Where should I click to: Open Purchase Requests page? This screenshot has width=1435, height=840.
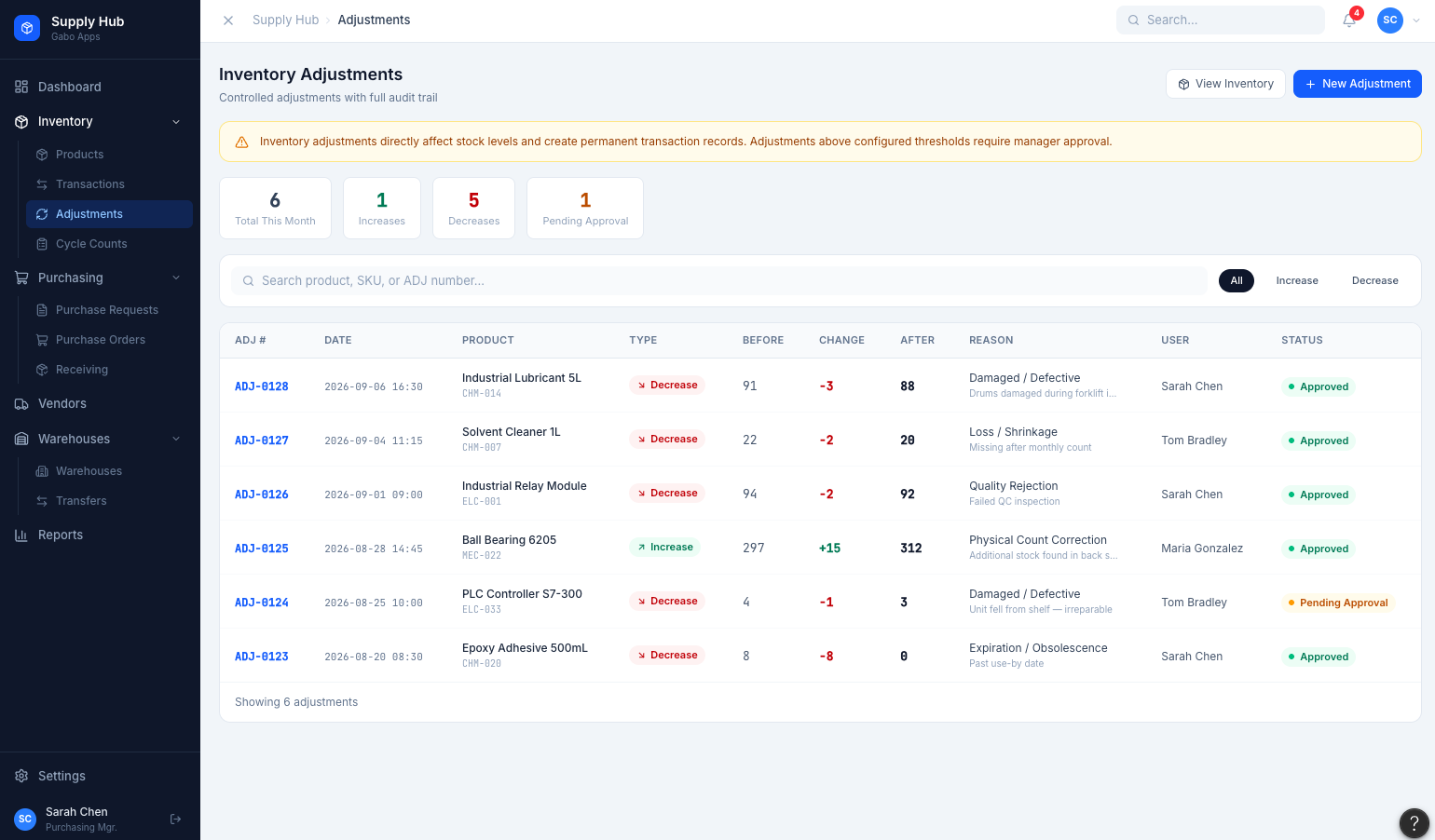(x=109, y=310)
